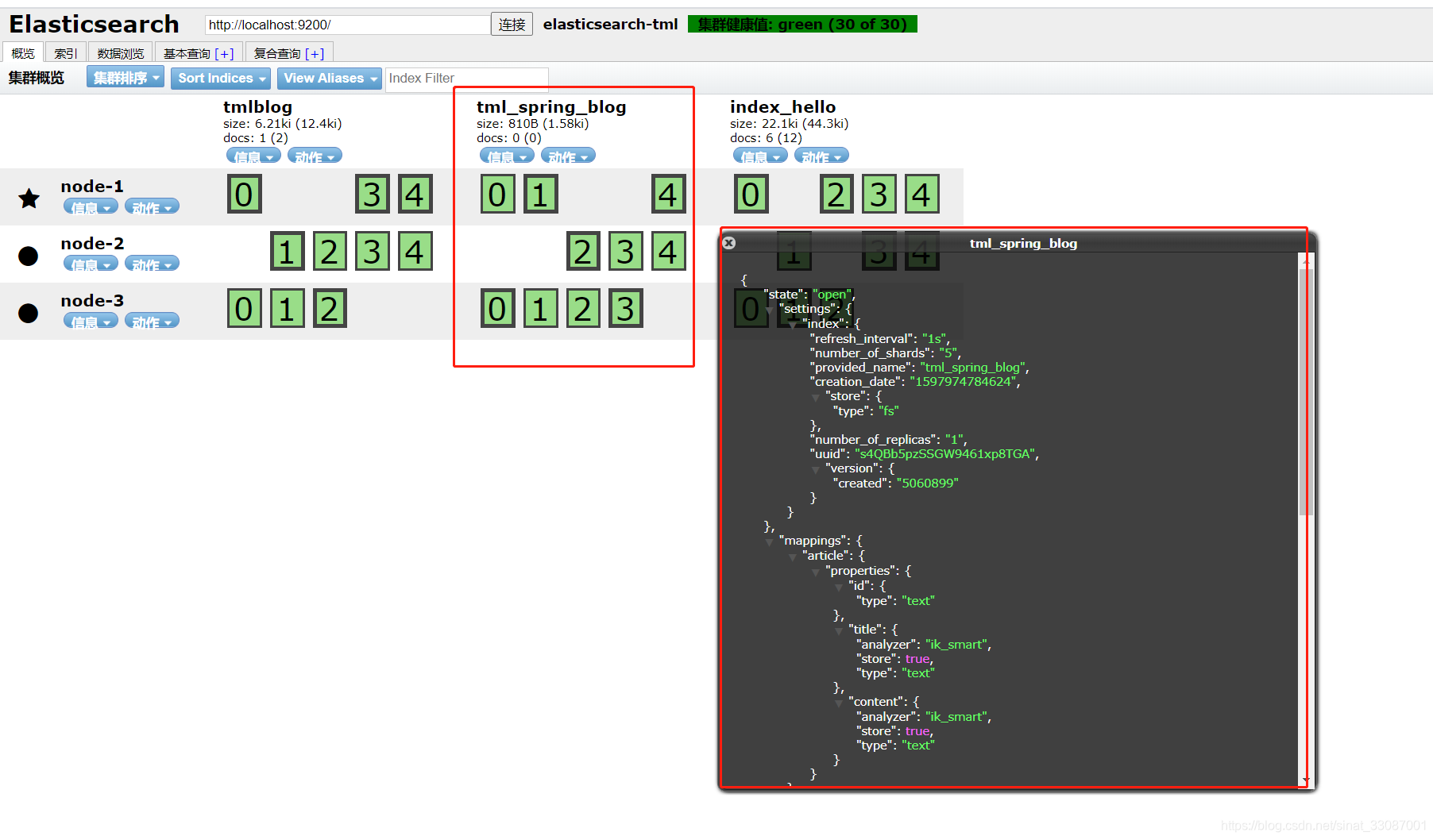This screenshot has height=840, width=1433.
Task: Click the green cluster health status badge
Action: click(802, 25)
